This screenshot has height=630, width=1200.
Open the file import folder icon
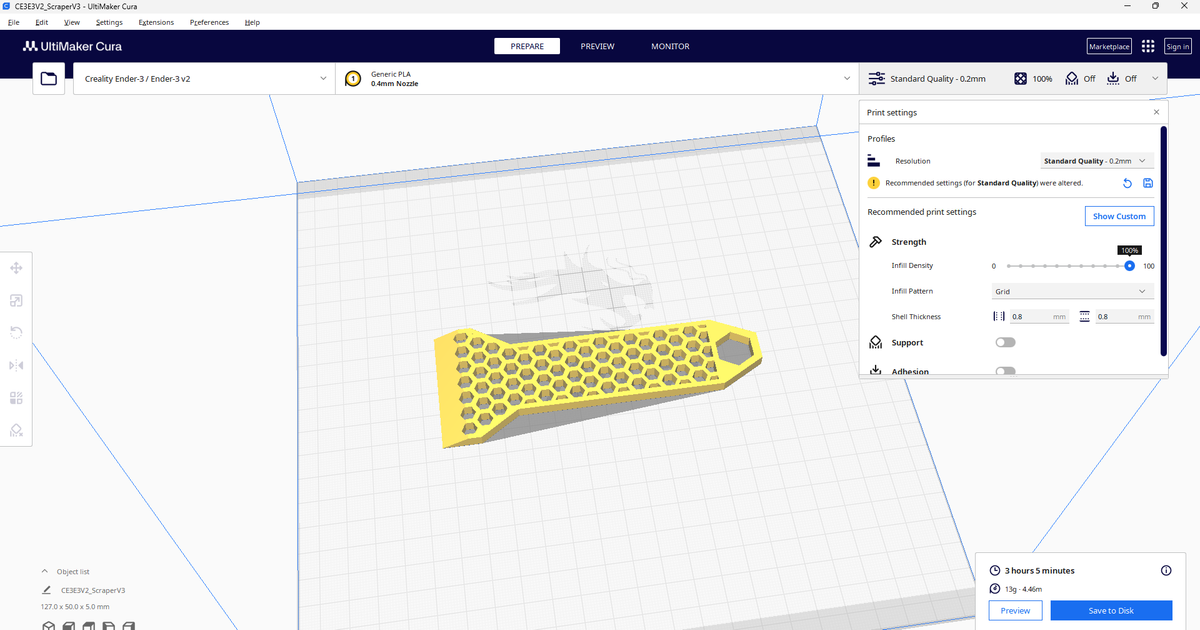pos(48,78)
